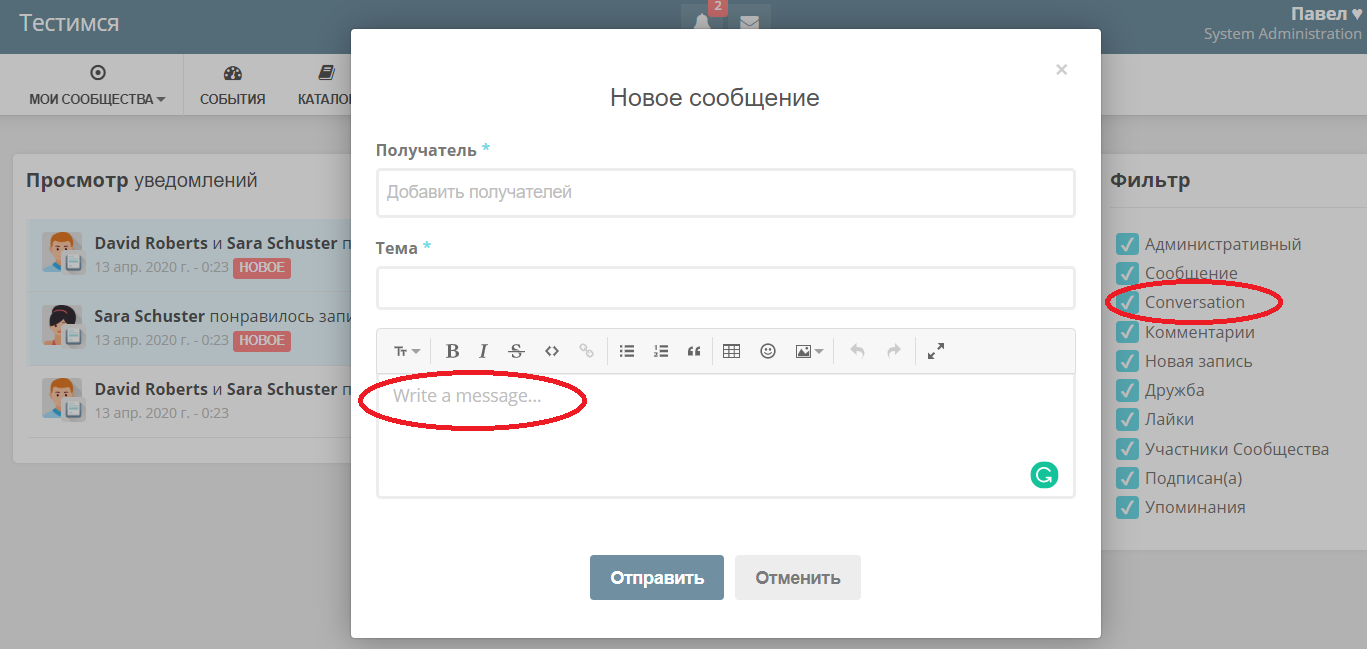Insert a numbered list

tap(660, 351)
